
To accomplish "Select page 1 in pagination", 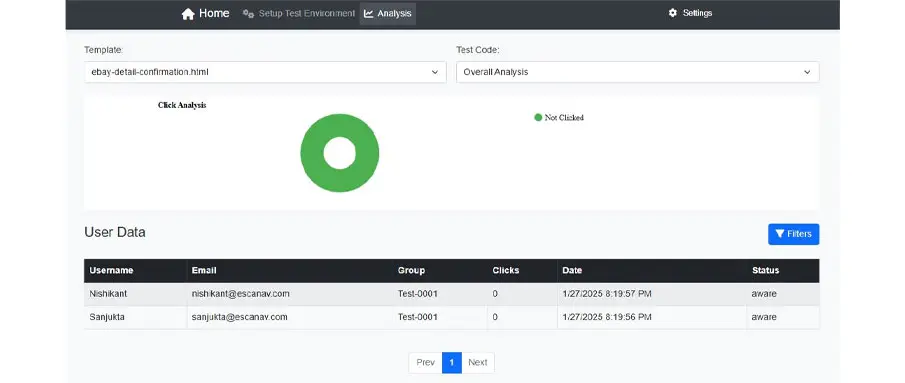I will (452, 363).
